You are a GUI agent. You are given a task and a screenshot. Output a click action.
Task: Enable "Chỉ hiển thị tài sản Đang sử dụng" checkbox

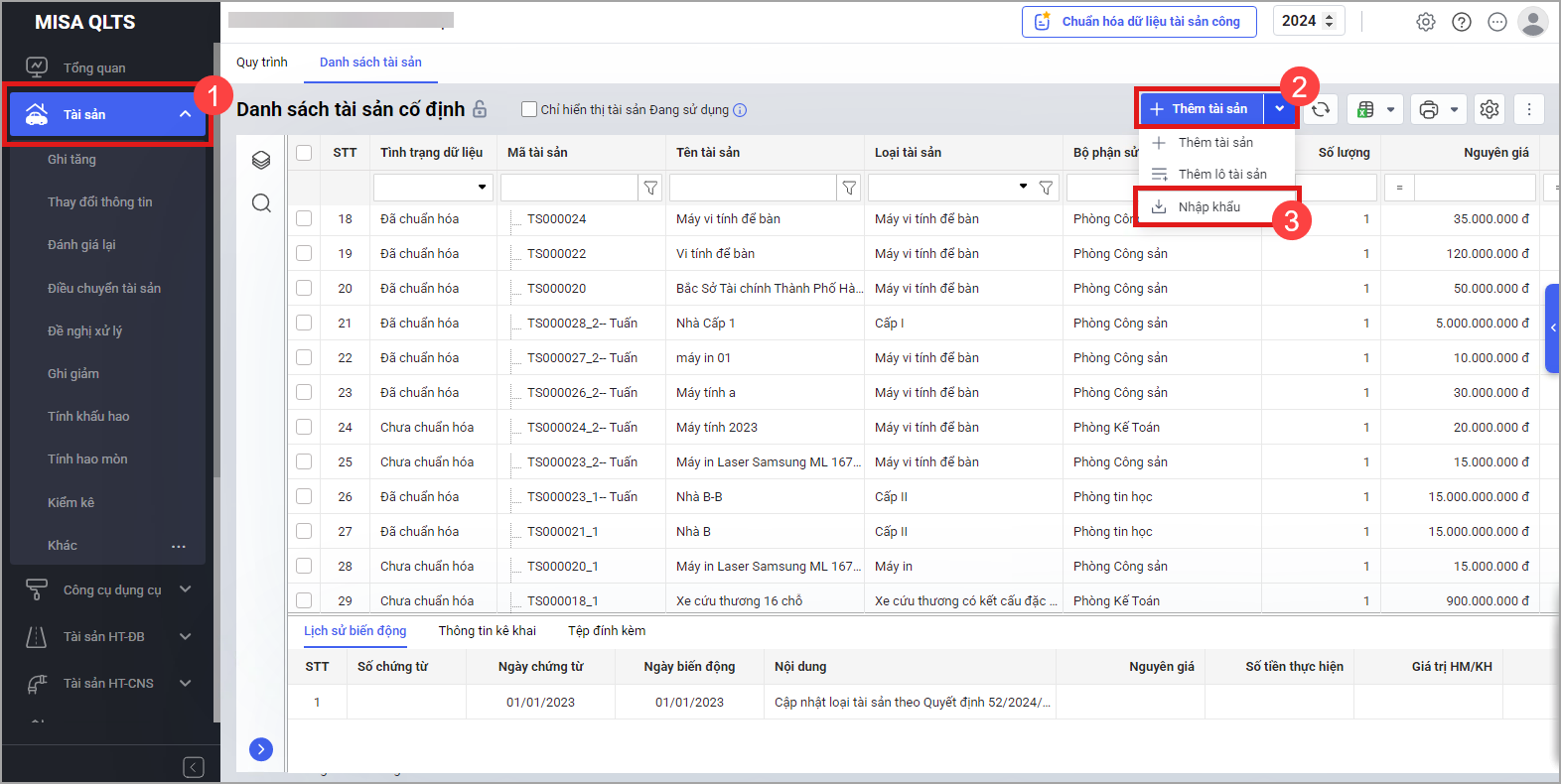(529, 109)
